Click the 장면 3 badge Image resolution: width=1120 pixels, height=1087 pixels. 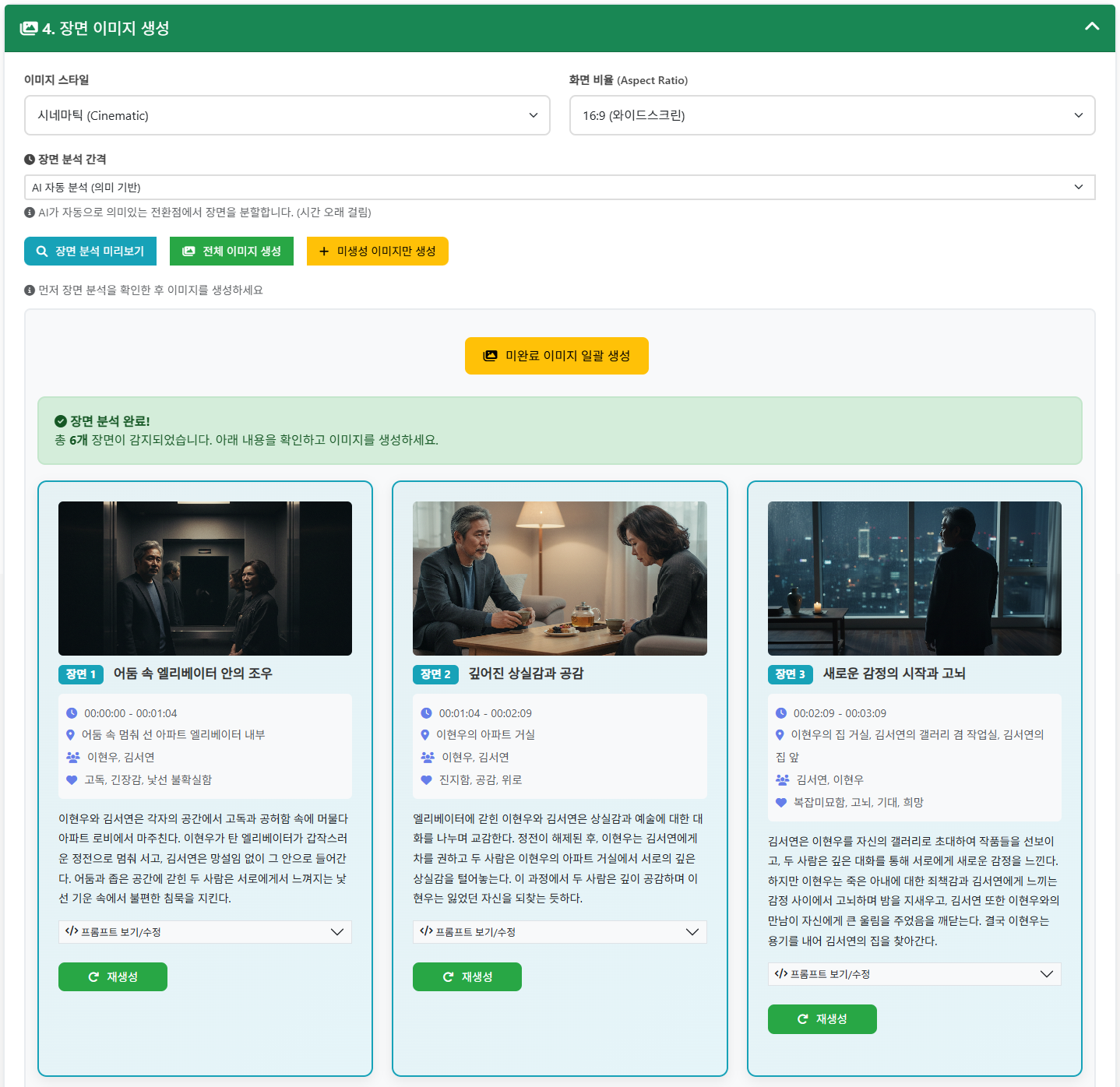[791, 674]
